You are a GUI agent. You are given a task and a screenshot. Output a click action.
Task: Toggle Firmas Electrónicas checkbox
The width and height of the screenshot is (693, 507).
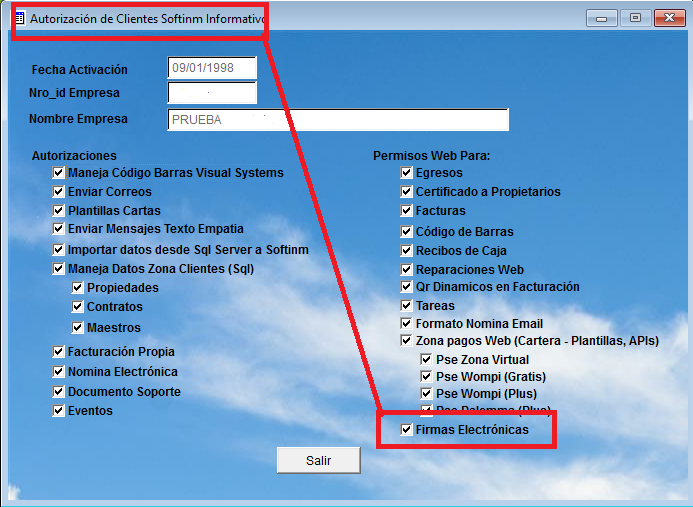[x=406, y=429]
